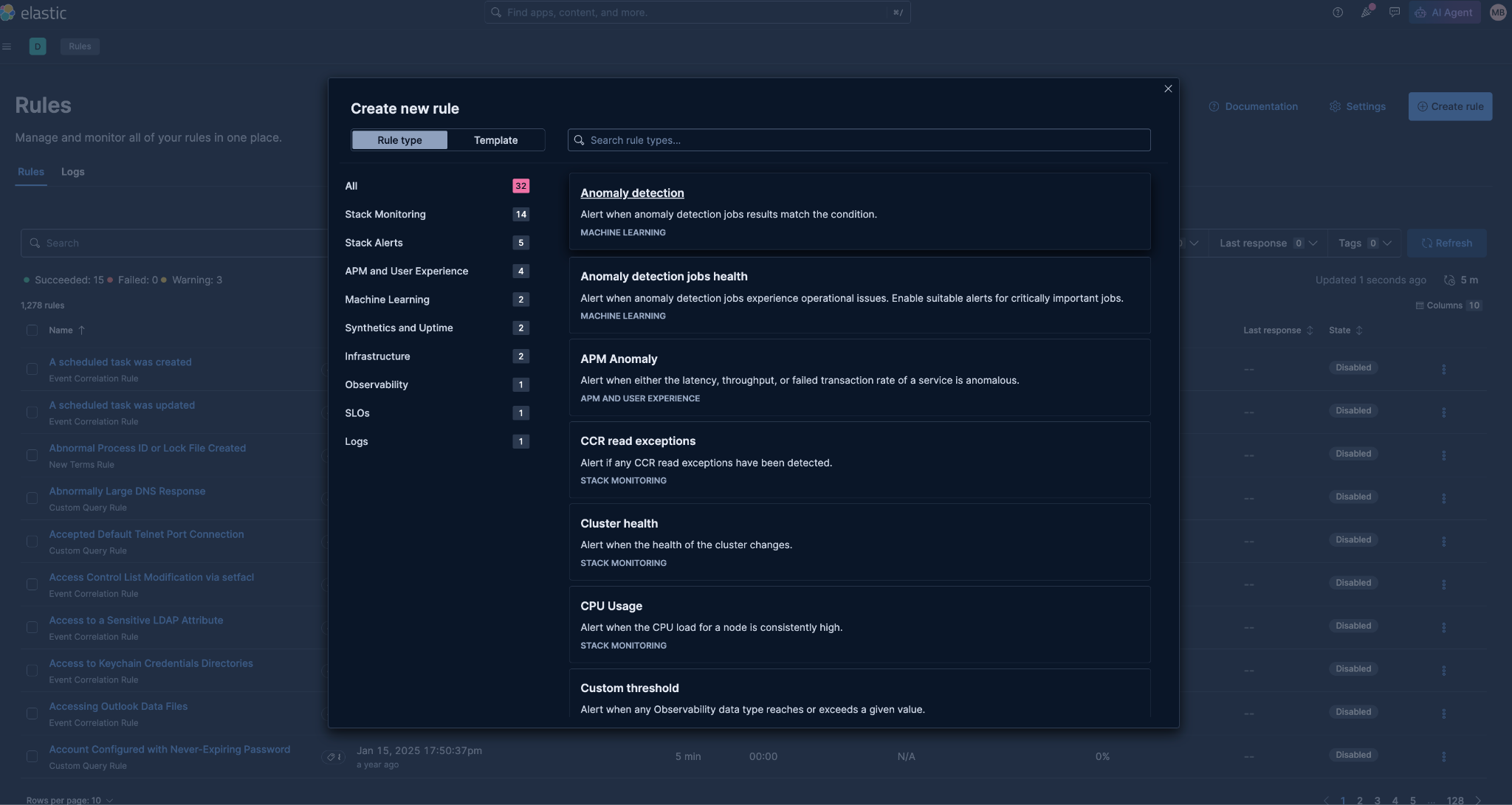The image size is (1512, 805).
Task: Open the MB user avatar menu
Action: (1498, 13)
